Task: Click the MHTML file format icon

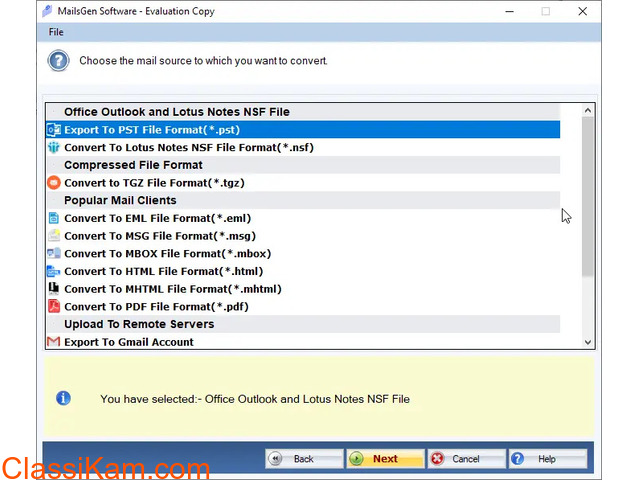Action: 54,289
